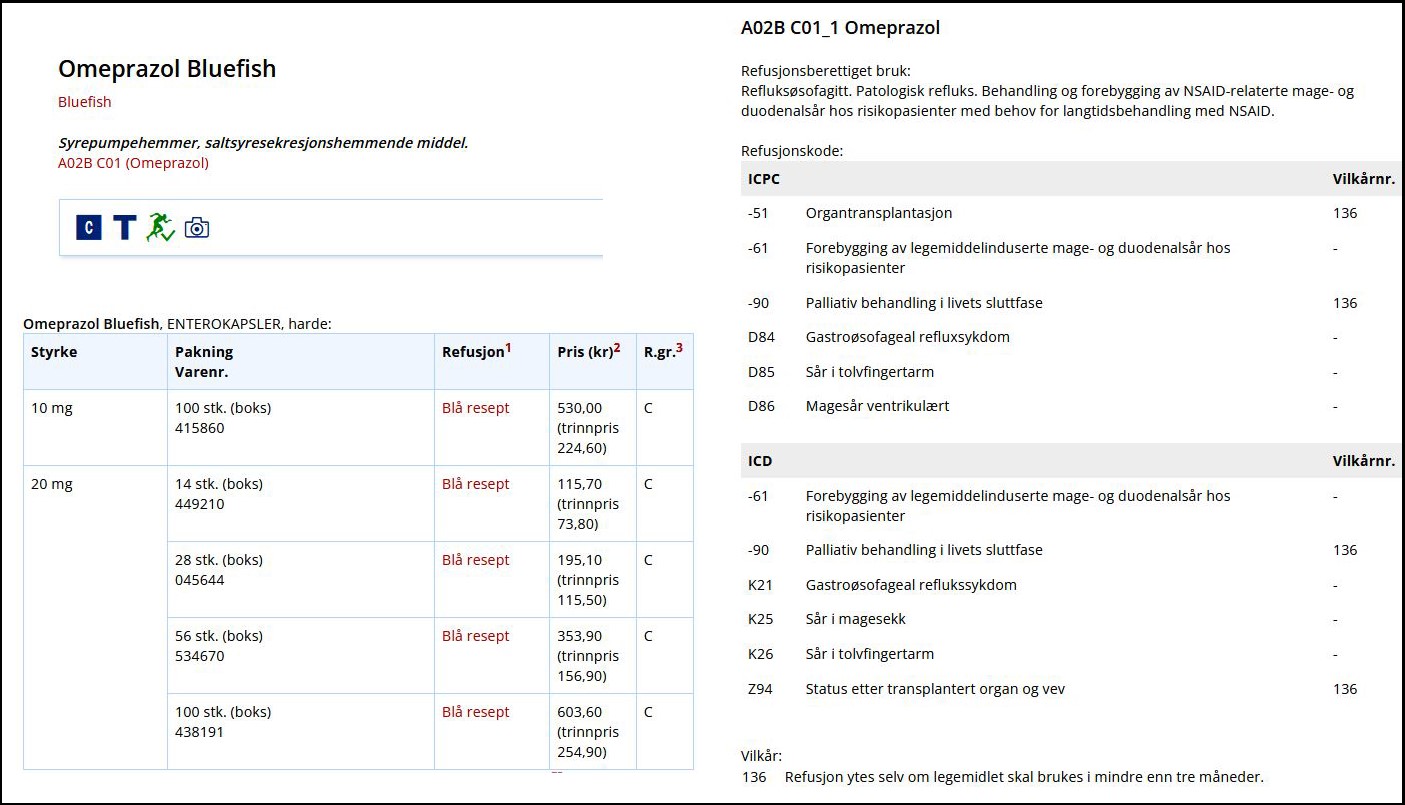The width and height of the screenshot is (1405, 805).
Task: Click Blå resept for 56 stk. package
Action: coord(476,636)
